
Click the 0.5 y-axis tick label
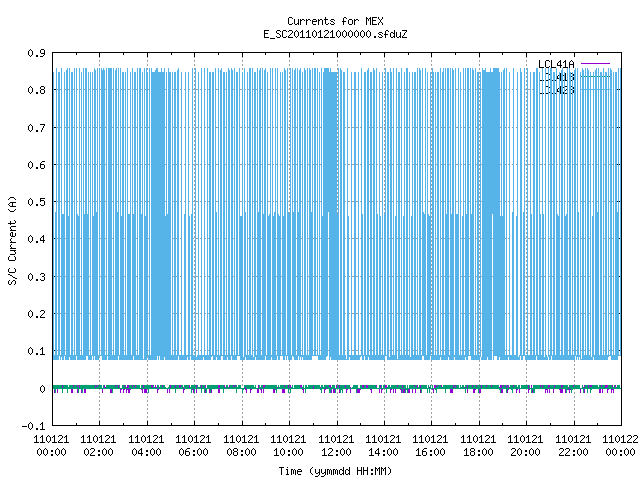36,202
